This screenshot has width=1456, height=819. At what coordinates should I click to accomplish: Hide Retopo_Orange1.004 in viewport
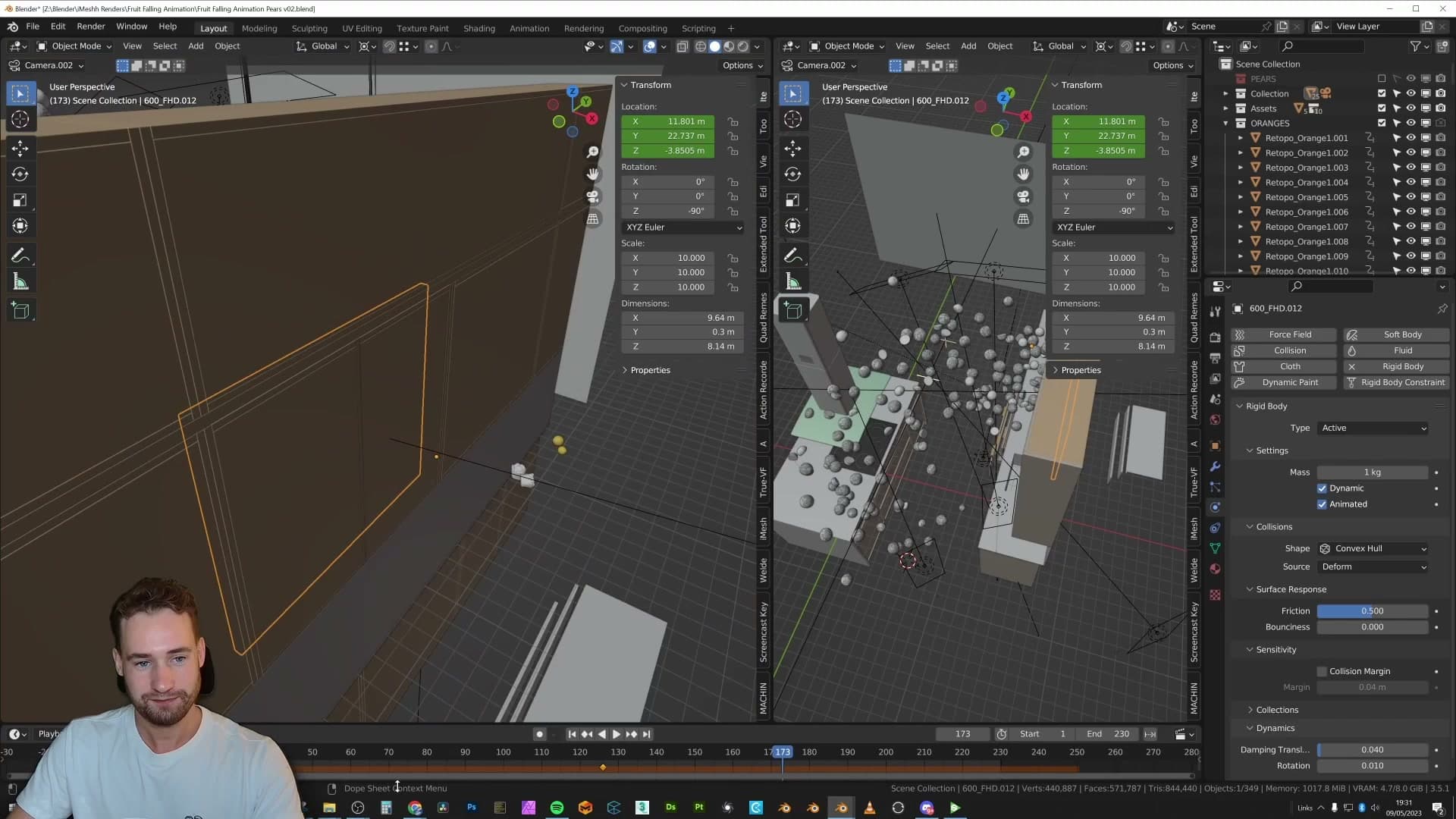[1410, 182]
